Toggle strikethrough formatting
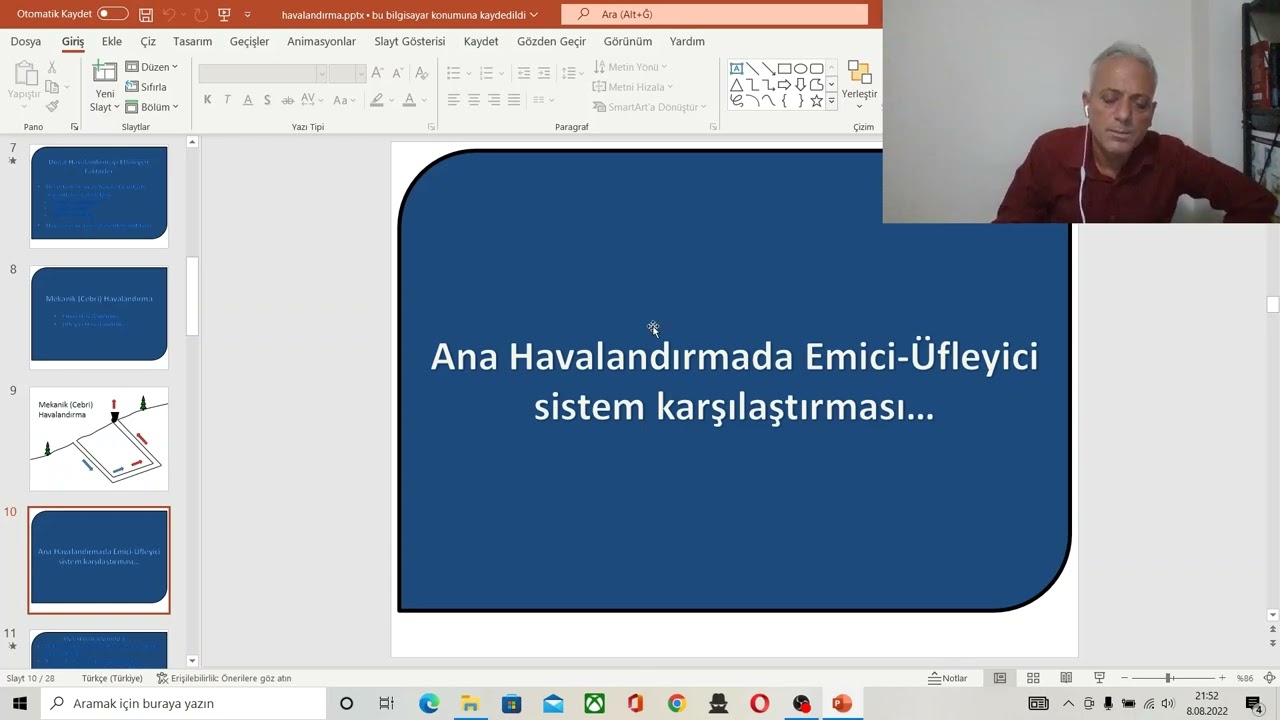 coord(288,100)
